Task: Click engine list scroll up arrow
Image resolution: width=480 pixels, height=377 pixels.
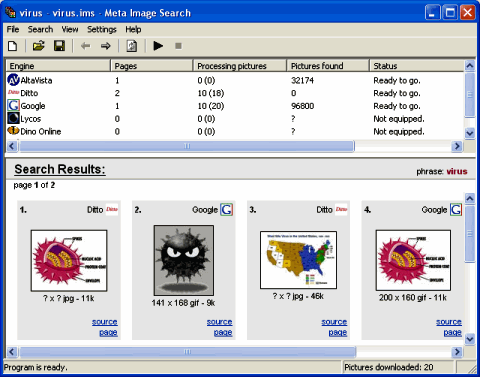Action: click(x=470, y=66)
